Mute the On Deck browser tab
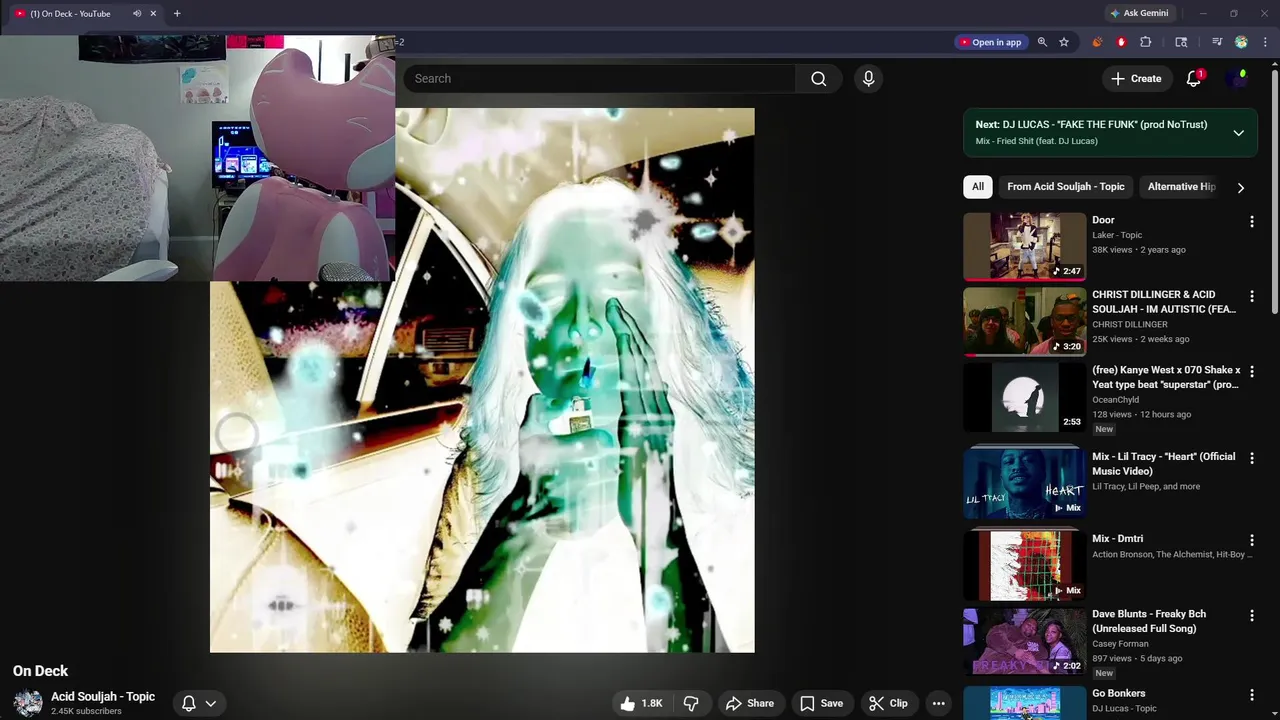1280x720 pixels. (x=137, y=14)
